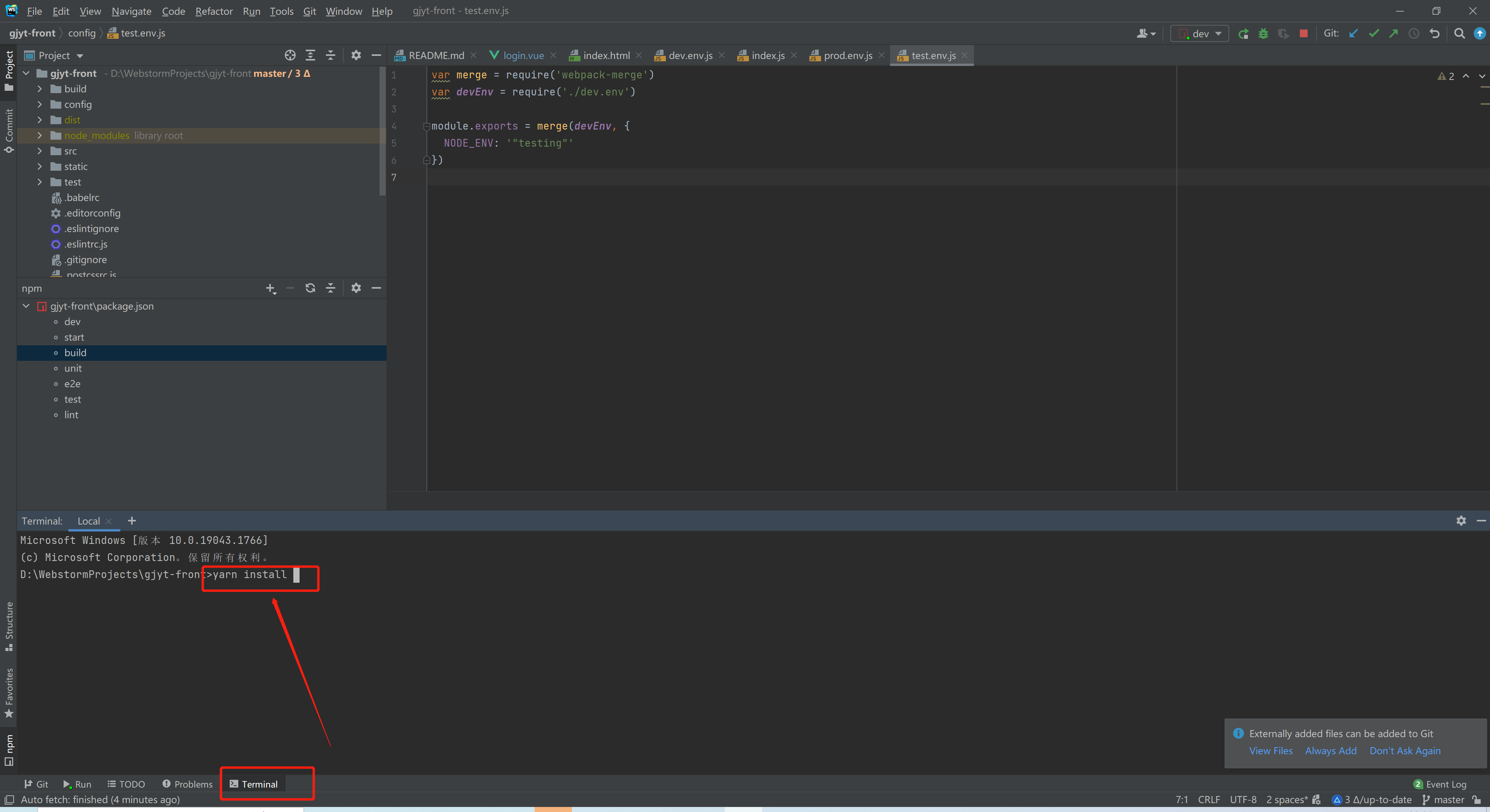Image resolution: width=1490 pixels, height=812 pixels.
Task: Stop the running process with the red Stop icon
Action: [x=1303, y=33]
